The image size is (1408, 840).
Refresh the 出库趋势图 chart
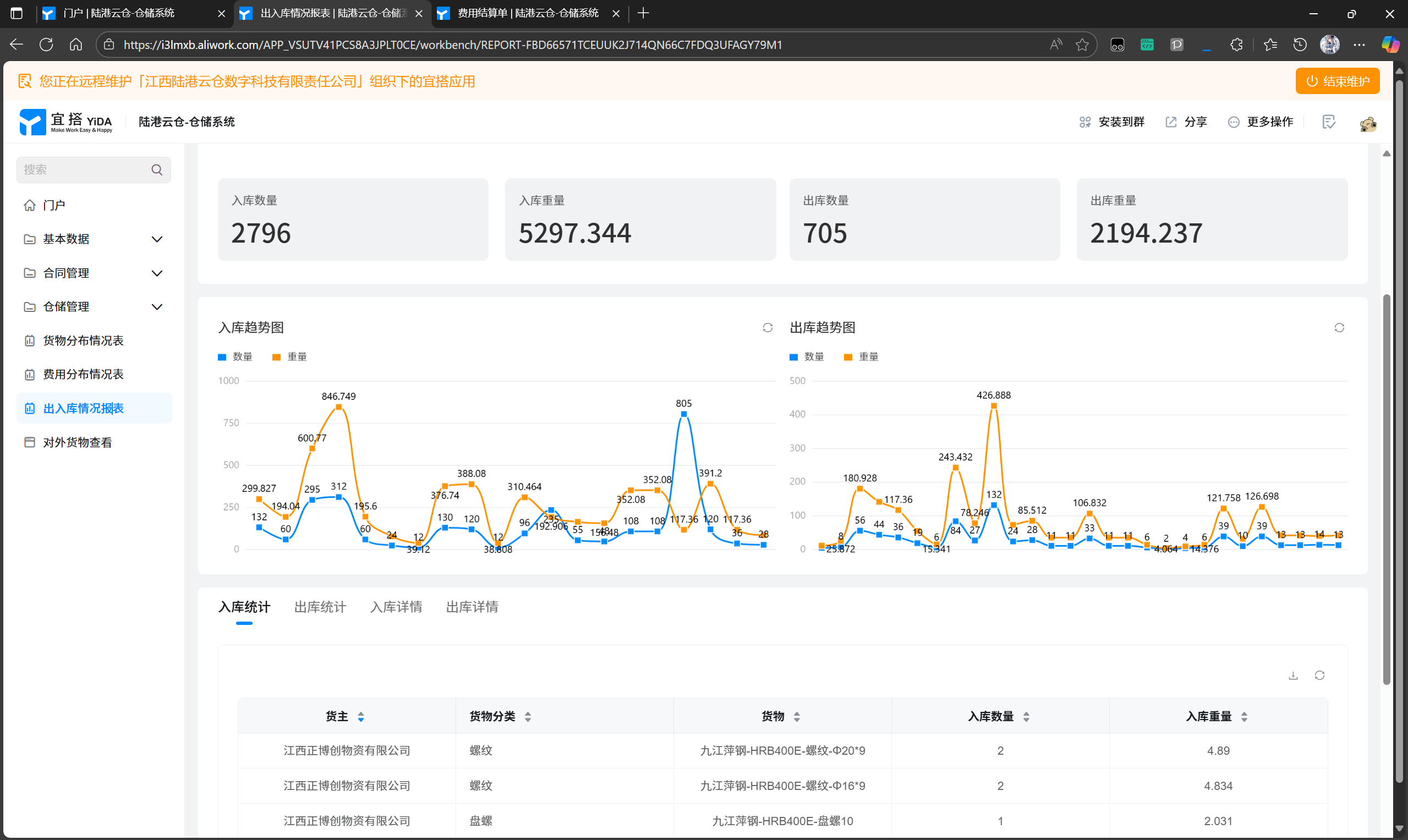[x=1338, y=328]
